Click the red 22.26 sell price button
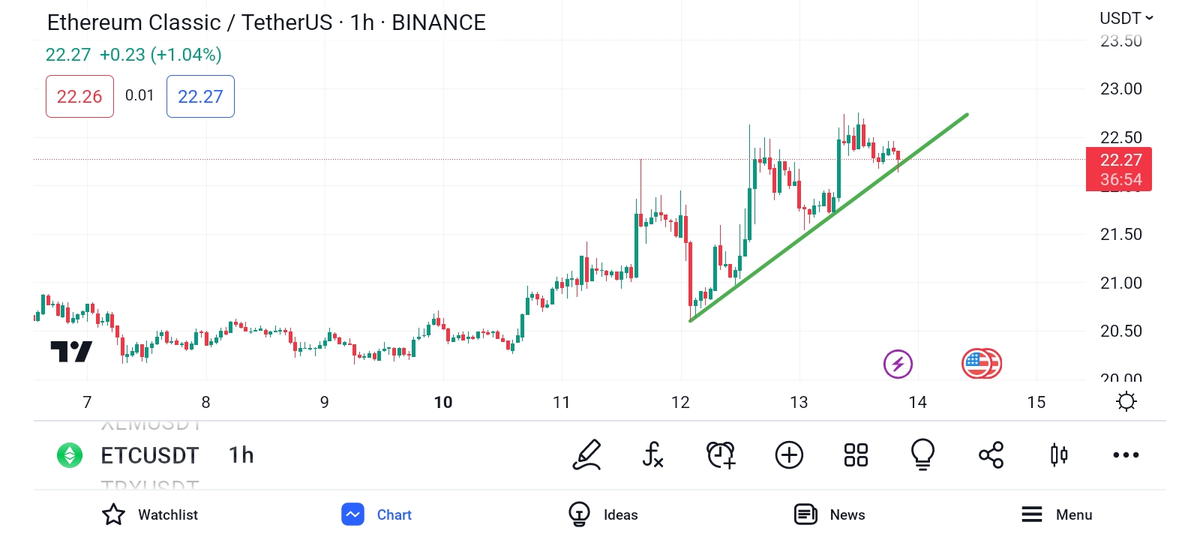The height and width of the screenshot is (540, 1200). click(80, 97)
